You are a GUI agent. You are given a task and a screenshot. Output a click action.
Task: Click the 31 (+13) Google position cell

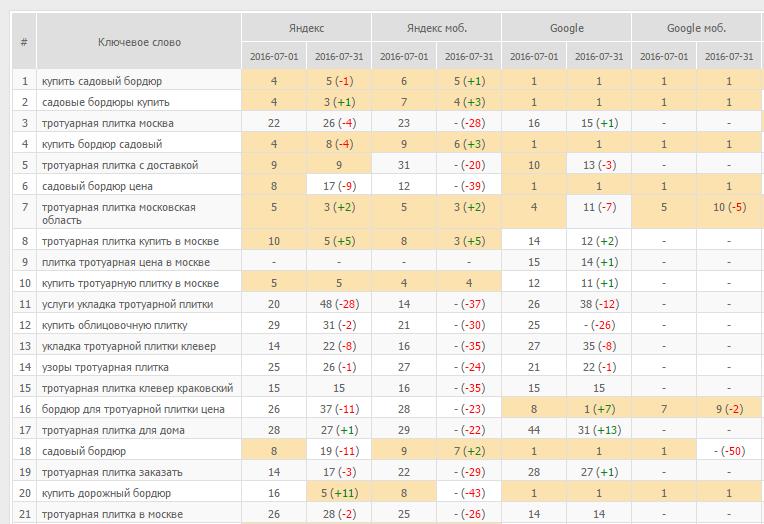(599, 430)
